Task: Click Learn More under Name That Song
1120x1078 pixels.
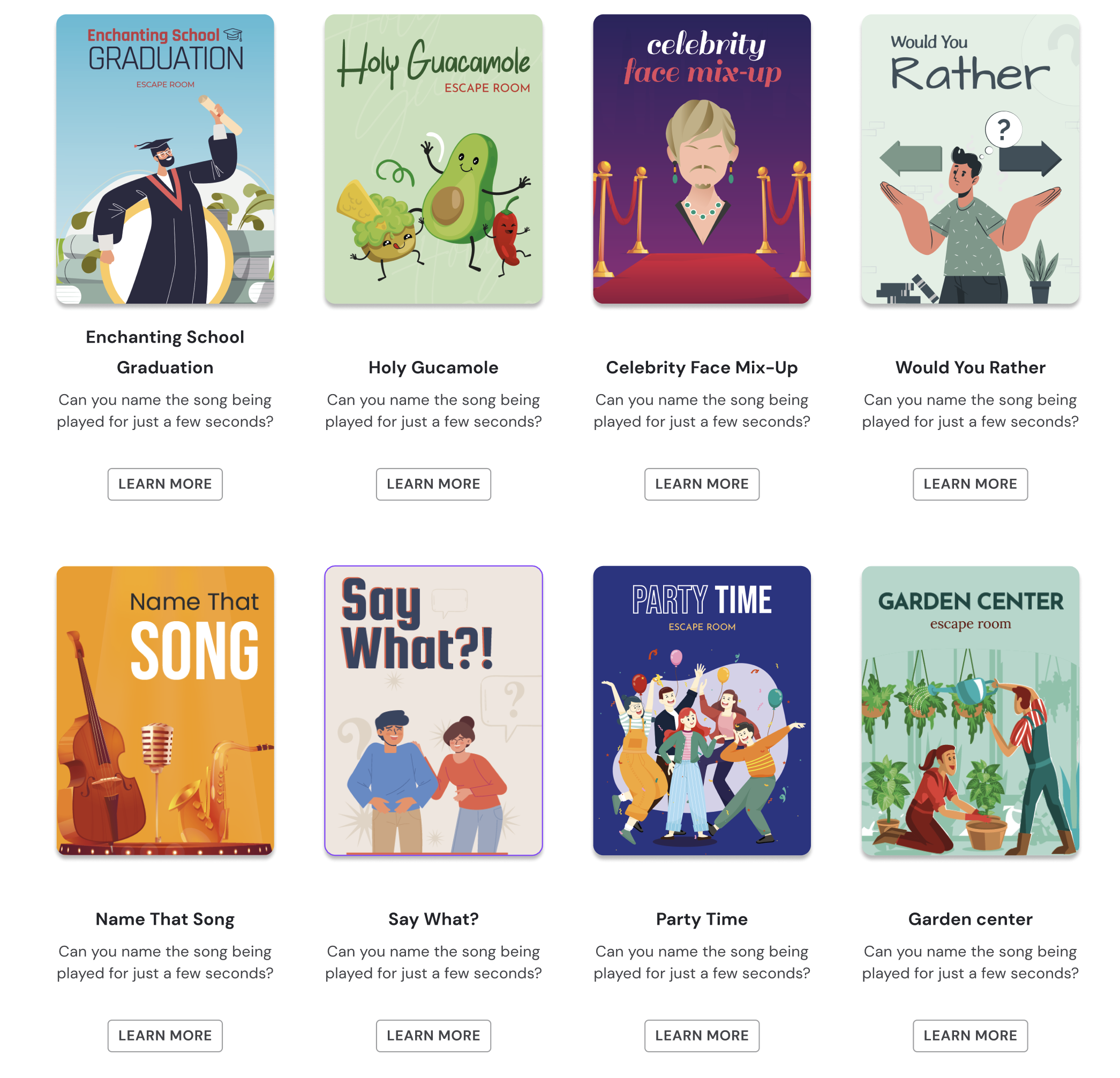Action: (165, 1036)
